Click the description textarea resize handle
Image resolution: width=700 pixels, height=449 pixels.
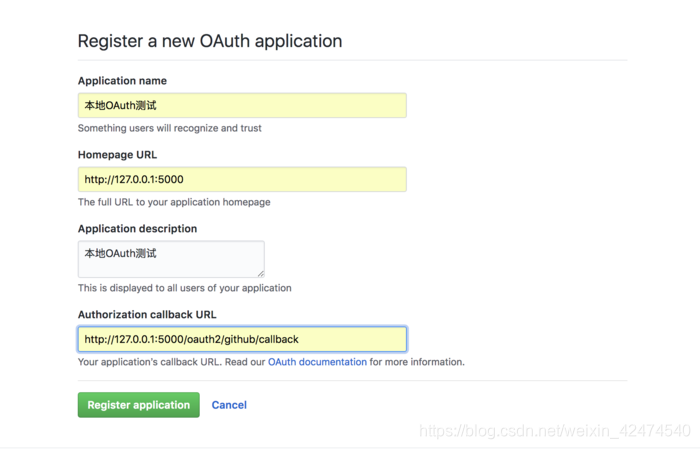click(261, 274)
